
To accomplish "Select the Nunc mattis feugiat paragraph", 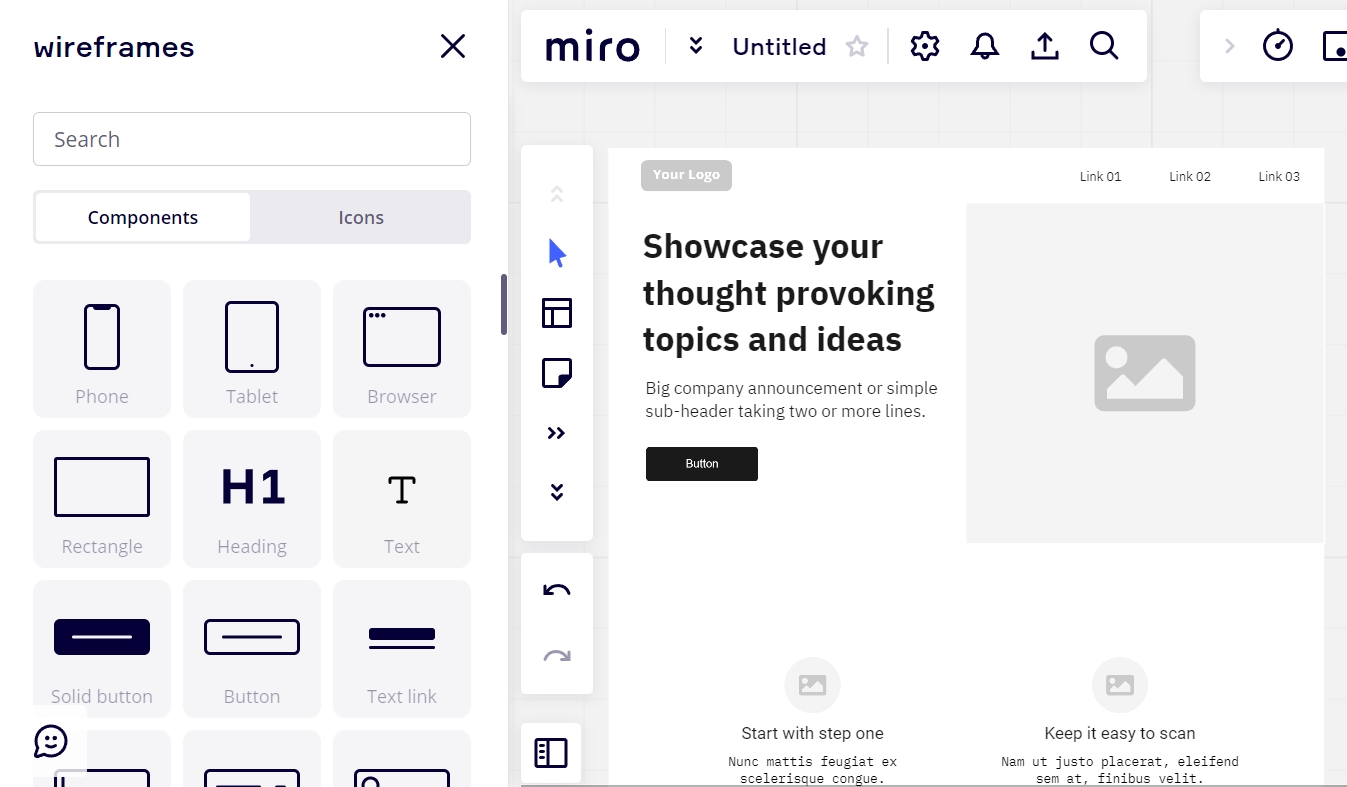I will pos(813,770).
